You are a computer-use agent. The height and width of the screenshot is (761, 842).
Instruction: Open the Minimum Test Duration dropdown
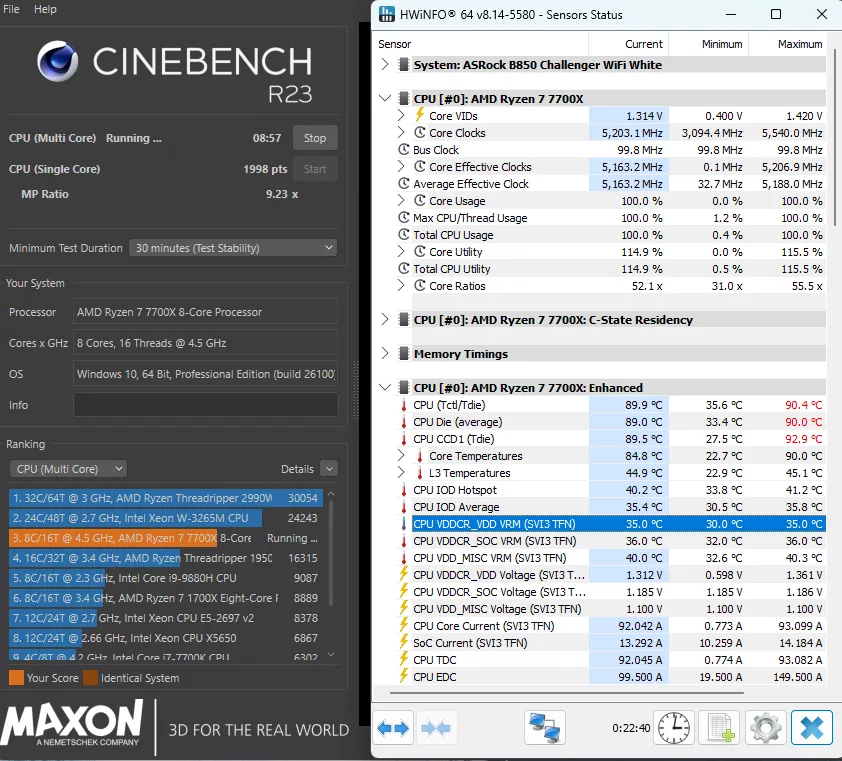(x=232, y=248)
